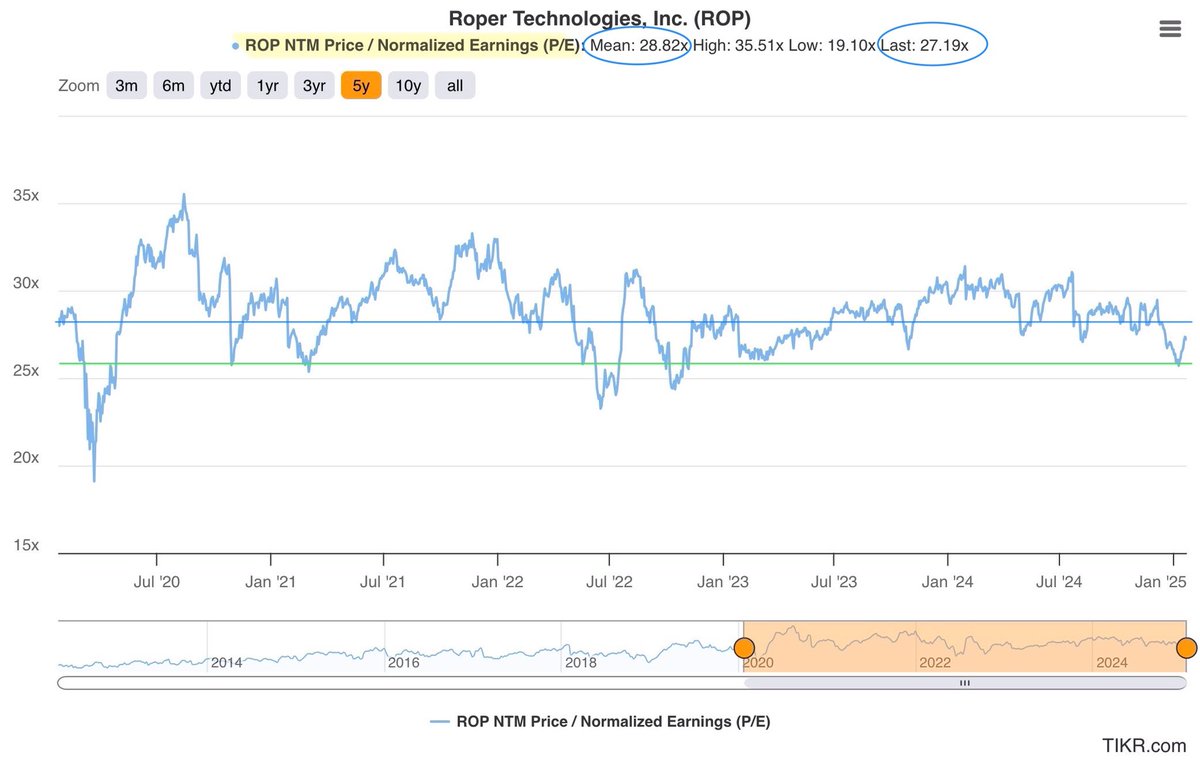1200x763 pixels.
Task: Select the 5y zoom option
Action: [360, 85]
